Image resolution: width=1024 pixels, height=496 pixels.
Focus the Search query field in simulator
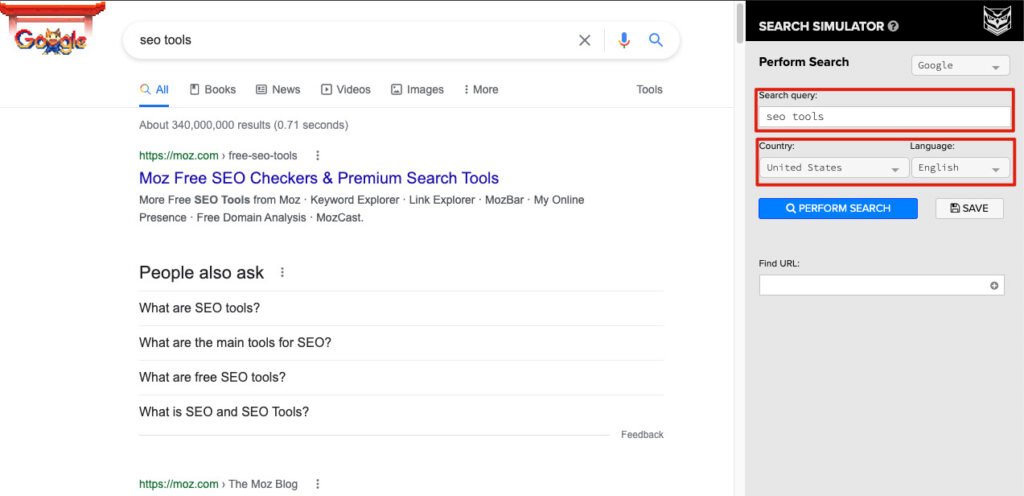pos(884,117)
